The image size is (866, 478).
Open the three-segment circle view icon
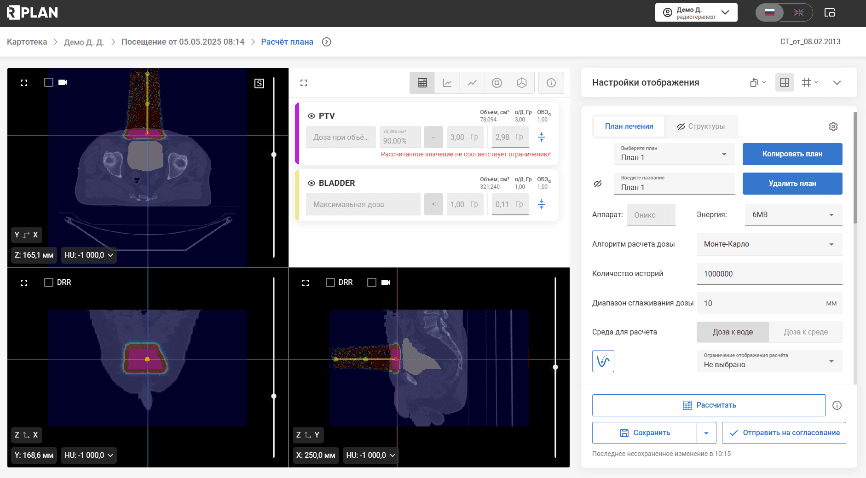[x=522, y=83]
